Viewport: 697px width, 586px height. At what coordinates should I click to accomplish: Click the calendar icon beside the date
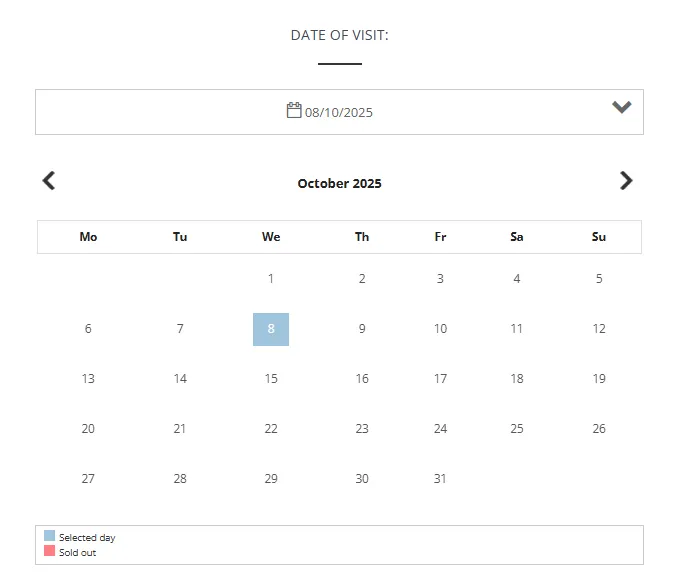294,110
